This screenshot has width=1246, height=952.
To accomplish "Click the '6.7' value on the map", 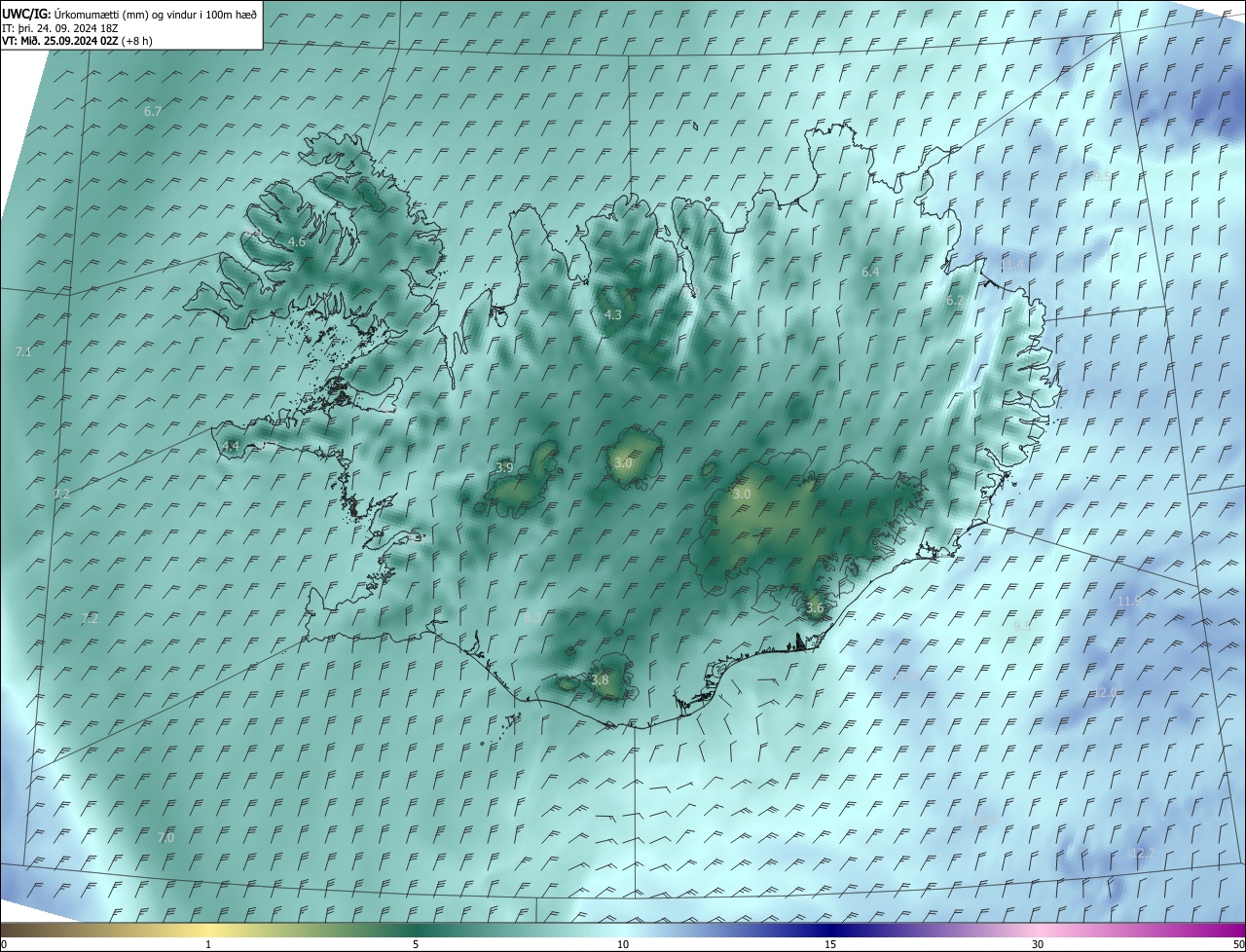I will 153,112.
